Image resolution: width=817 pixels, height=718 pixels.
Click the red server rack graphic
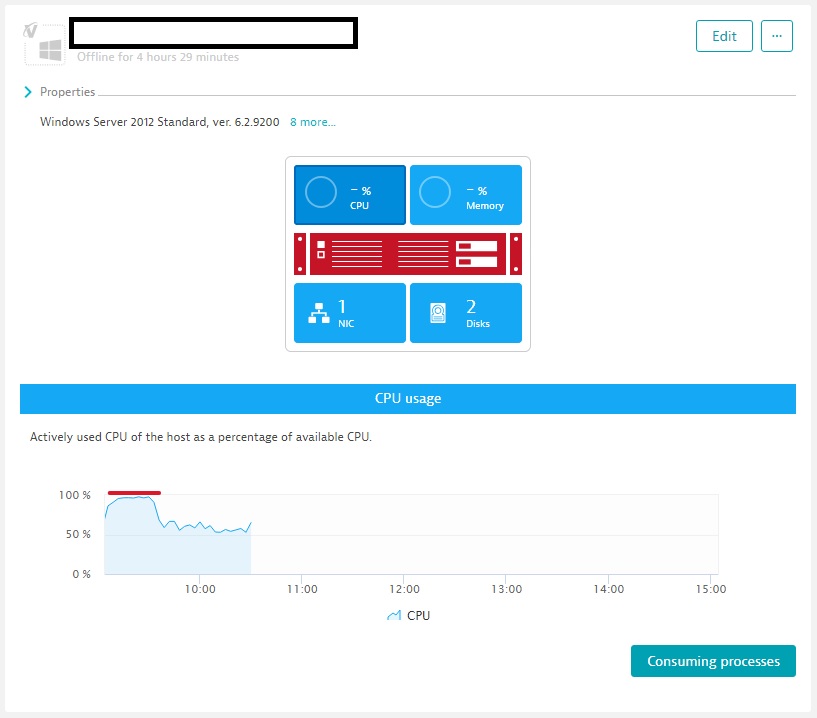point(408,254)
